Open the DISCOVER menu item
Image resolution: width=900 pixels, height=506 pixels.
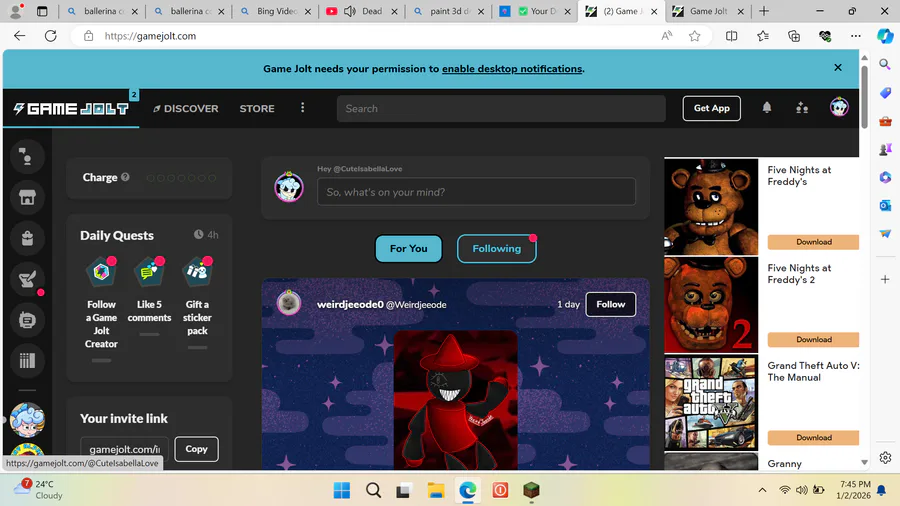(x=185, y=108)
